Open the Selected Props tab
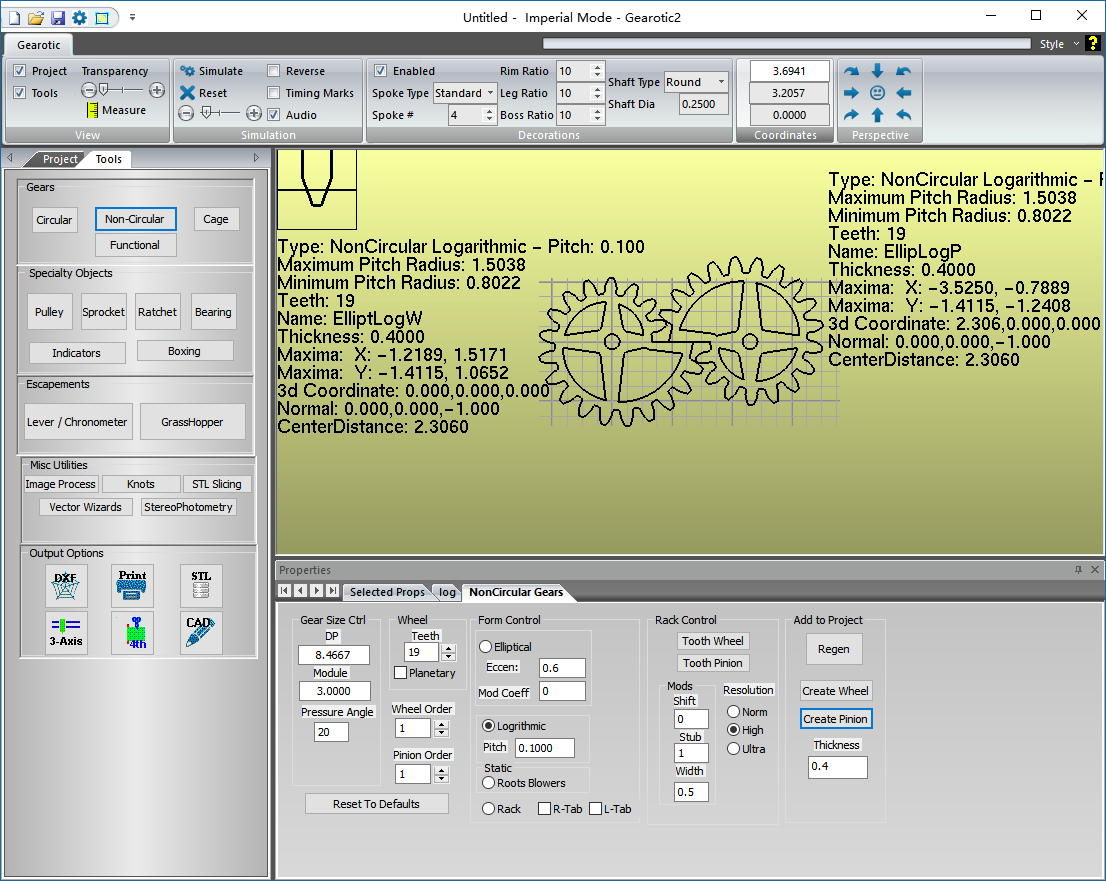 point(387,592)
